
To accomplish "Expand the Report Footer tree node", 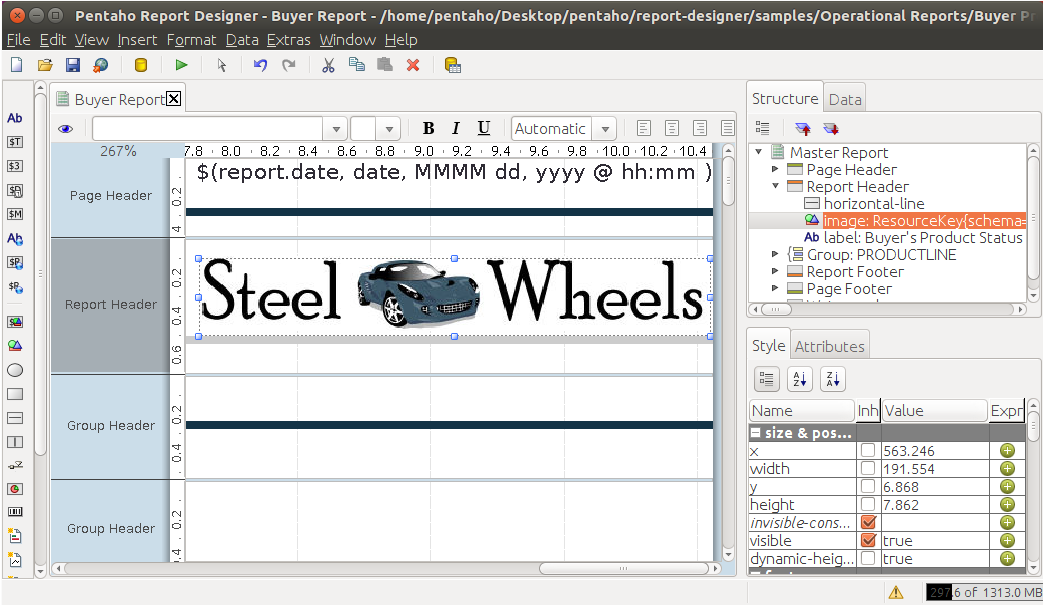I will tap(775, 271).
